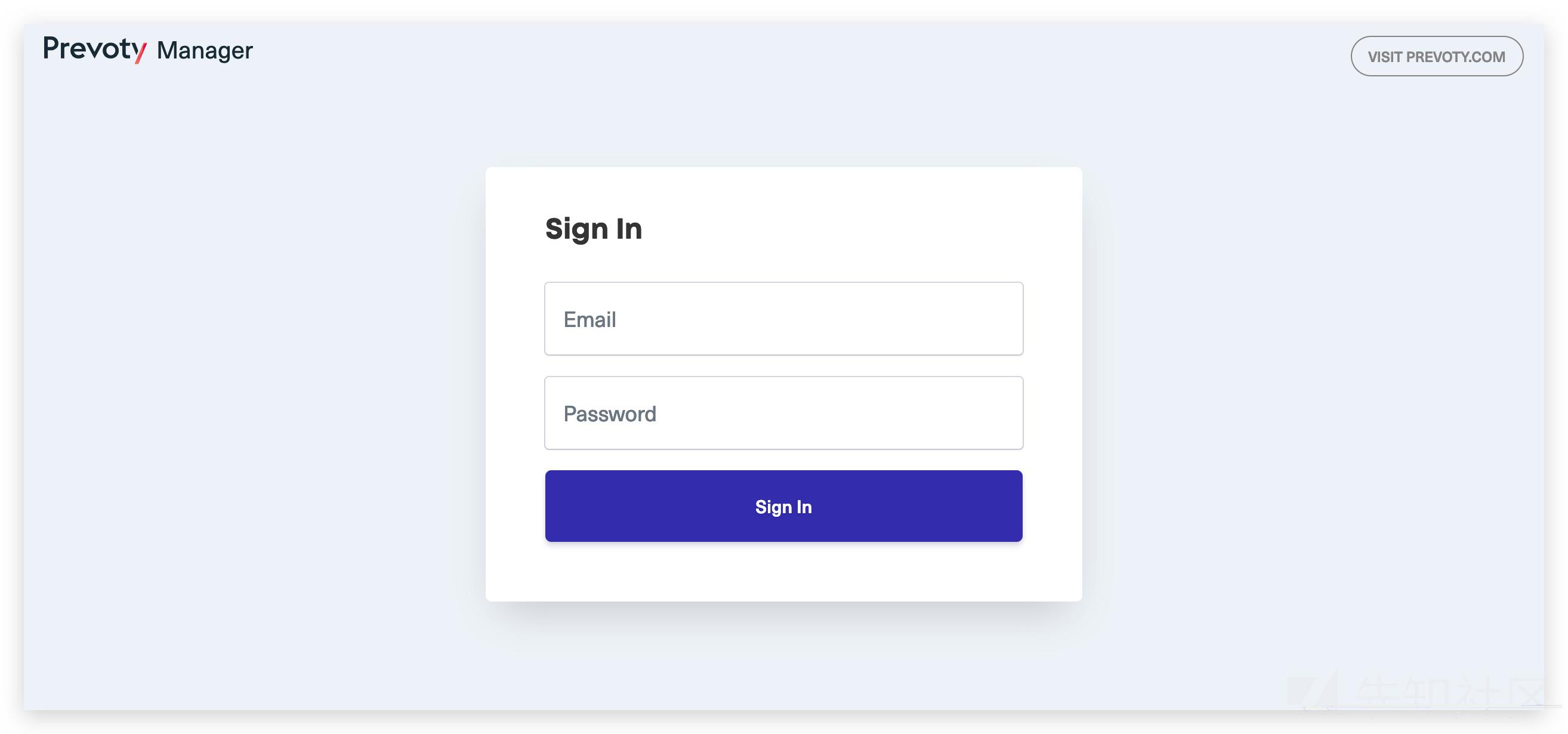Click white card area below Sign In button
The width and height of the screenshot is (1568, 734).
coord(783,572)
